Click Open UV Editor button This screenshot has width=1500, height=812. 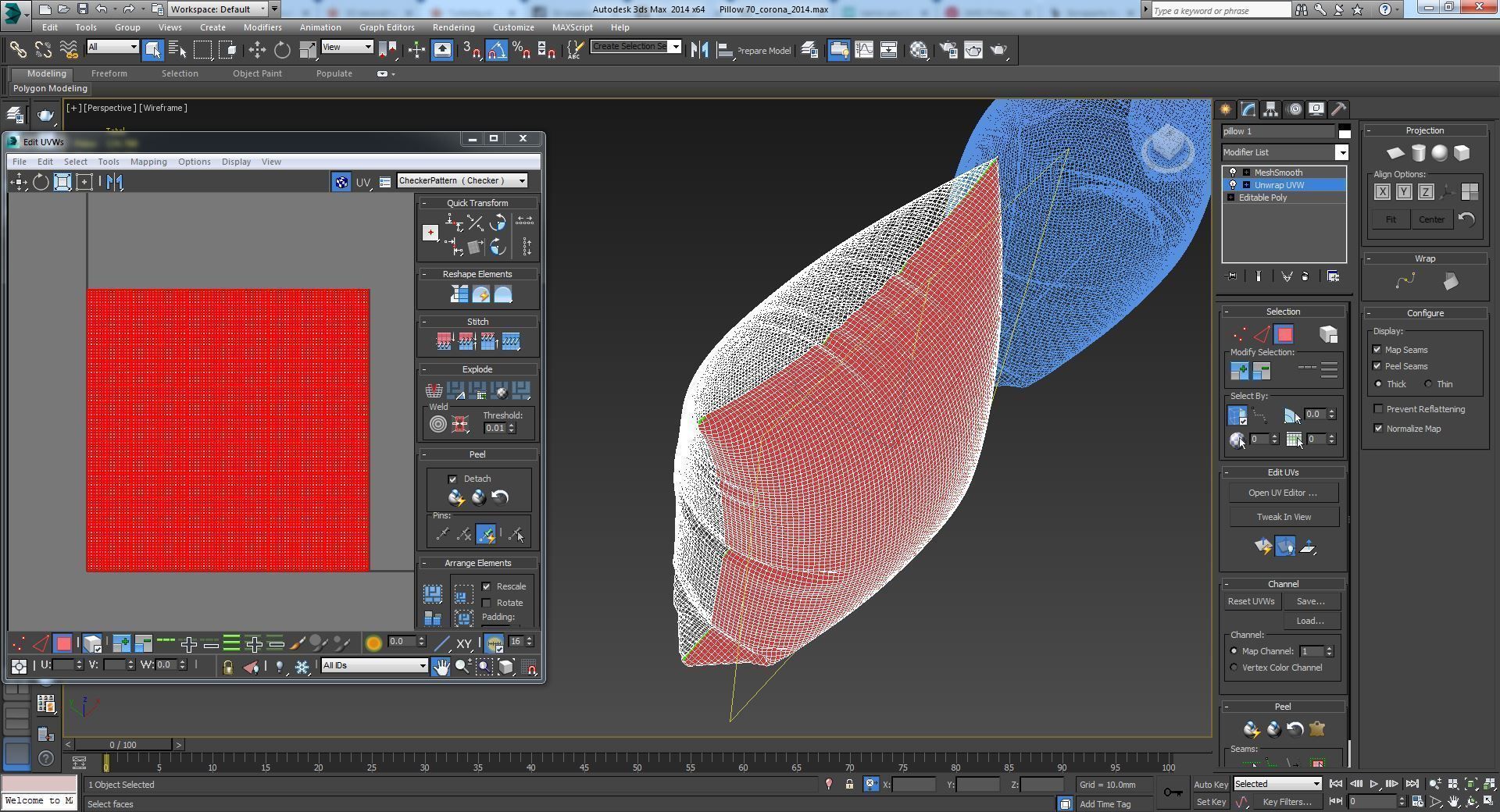coord(1282,493)
